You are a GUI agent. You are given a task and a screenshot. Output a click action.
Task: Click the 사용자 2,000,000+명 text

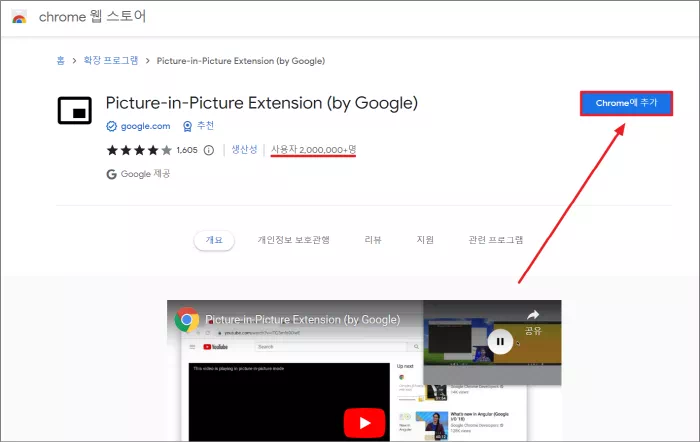(313, 150)
